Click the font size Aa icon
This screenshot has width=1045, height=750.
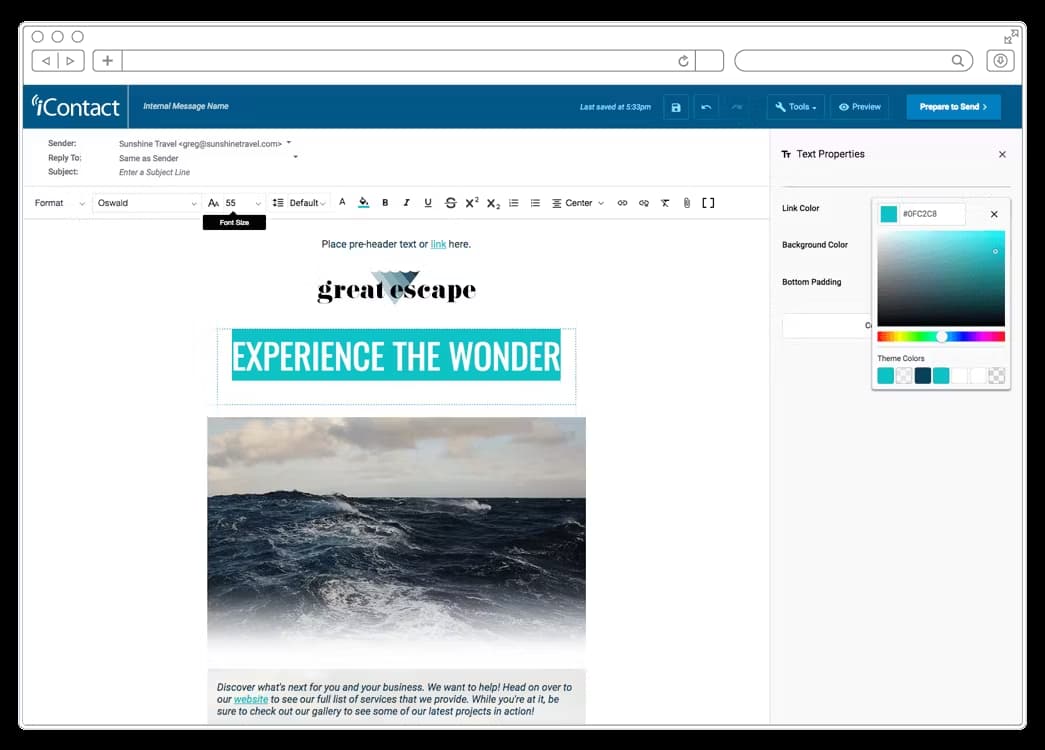pyautogui.click(x=213, y=203)
